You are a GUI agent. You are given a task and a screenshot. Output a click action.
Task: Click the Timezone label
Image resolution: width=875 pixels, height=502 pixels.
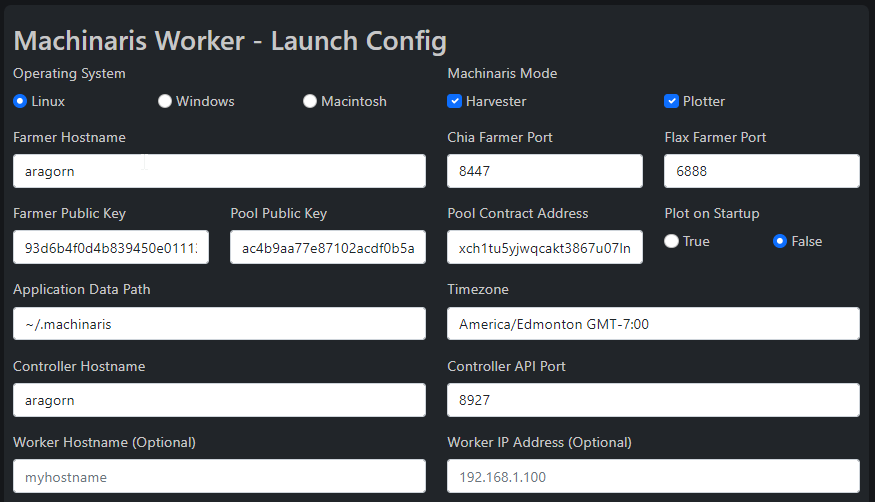478,289
